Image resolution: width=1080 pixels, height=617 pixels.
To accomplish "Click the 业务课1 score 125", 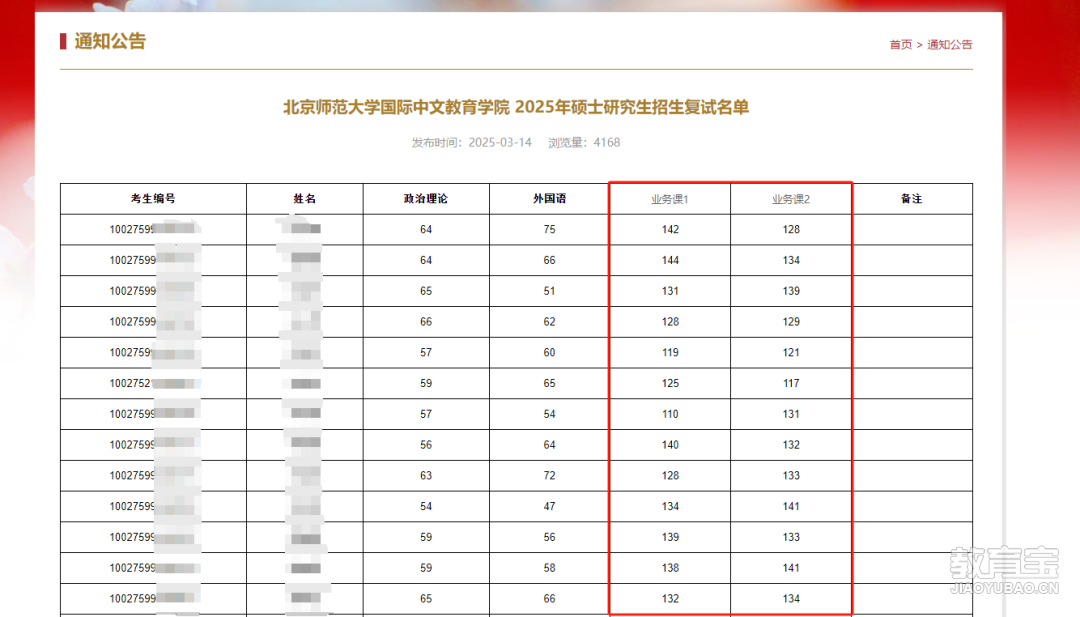I will tap(670, 384).
